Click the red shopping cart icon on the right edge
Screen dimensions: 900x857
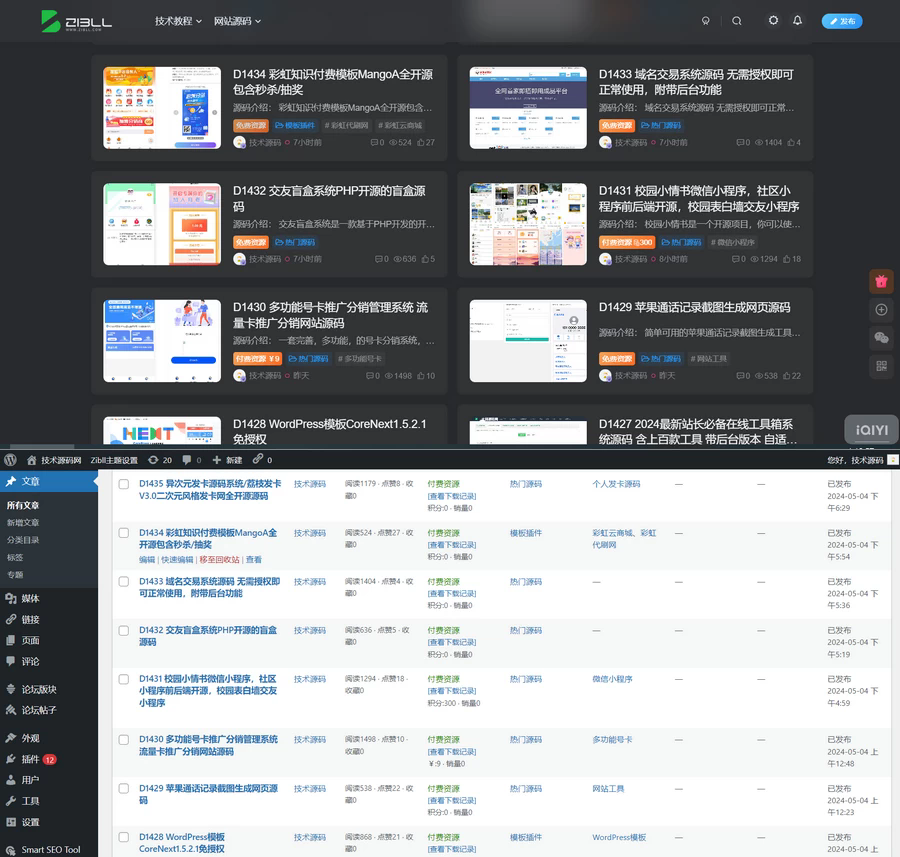(881, 282)
